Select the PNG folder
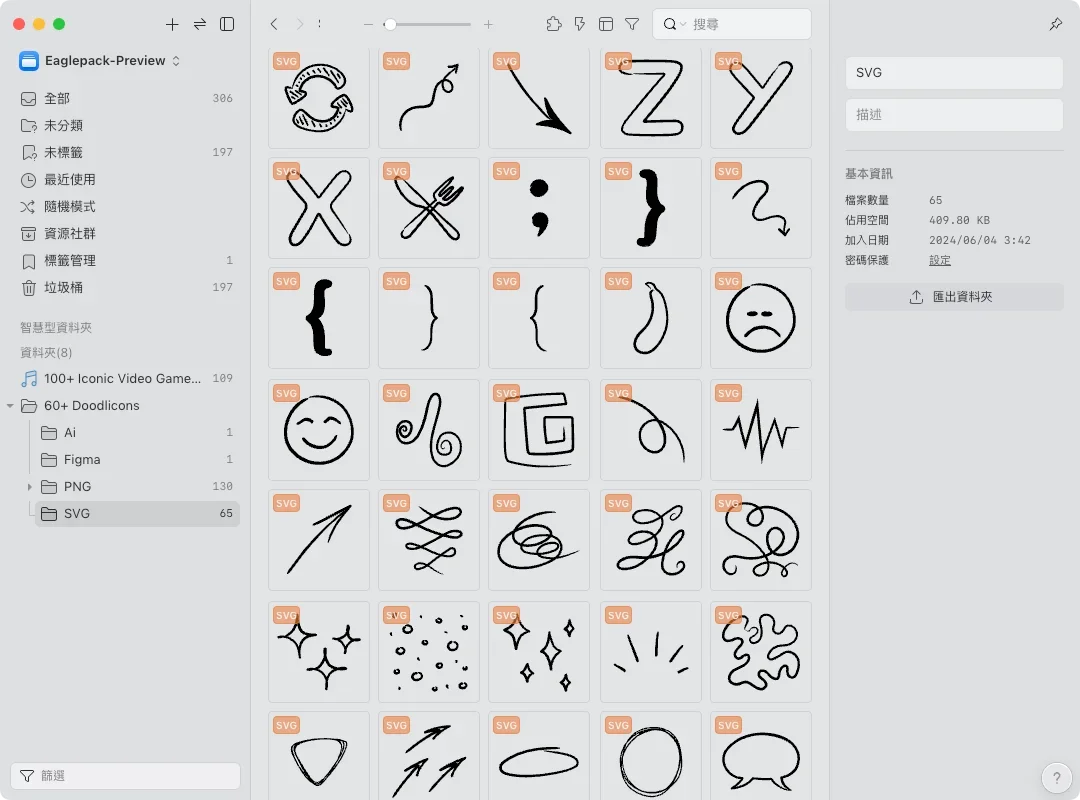 (135, 486)
